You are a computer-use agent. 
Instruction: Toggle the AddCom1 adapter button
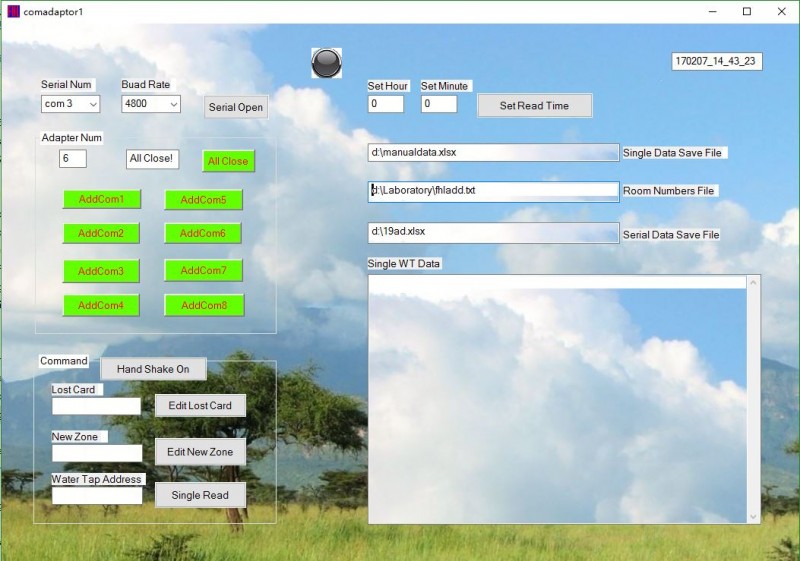101,200
